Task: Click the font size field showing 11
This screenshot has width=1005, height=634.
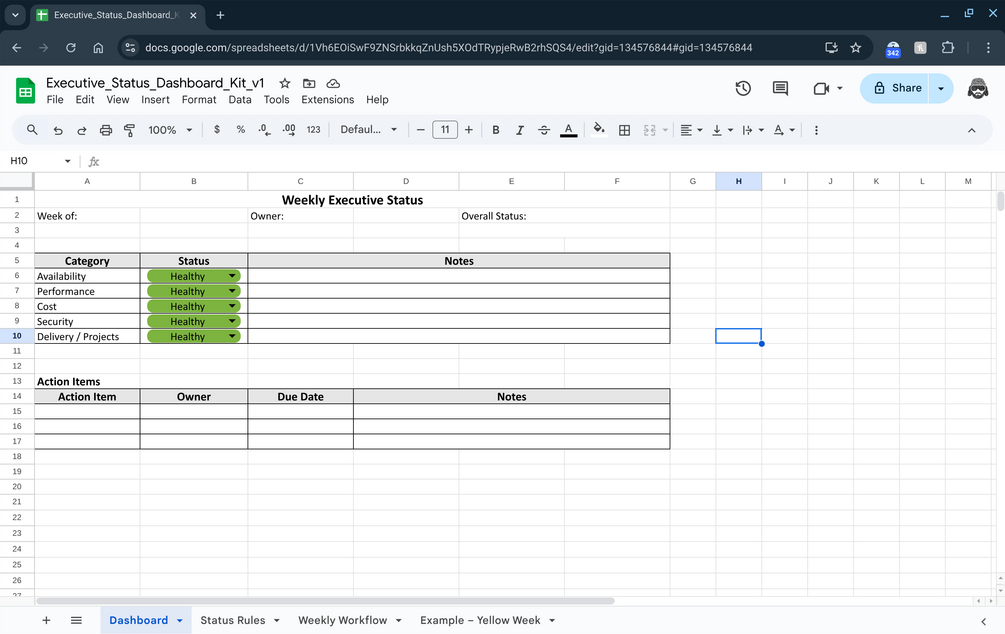Action: pyautogui.click(x=445, y=129)
